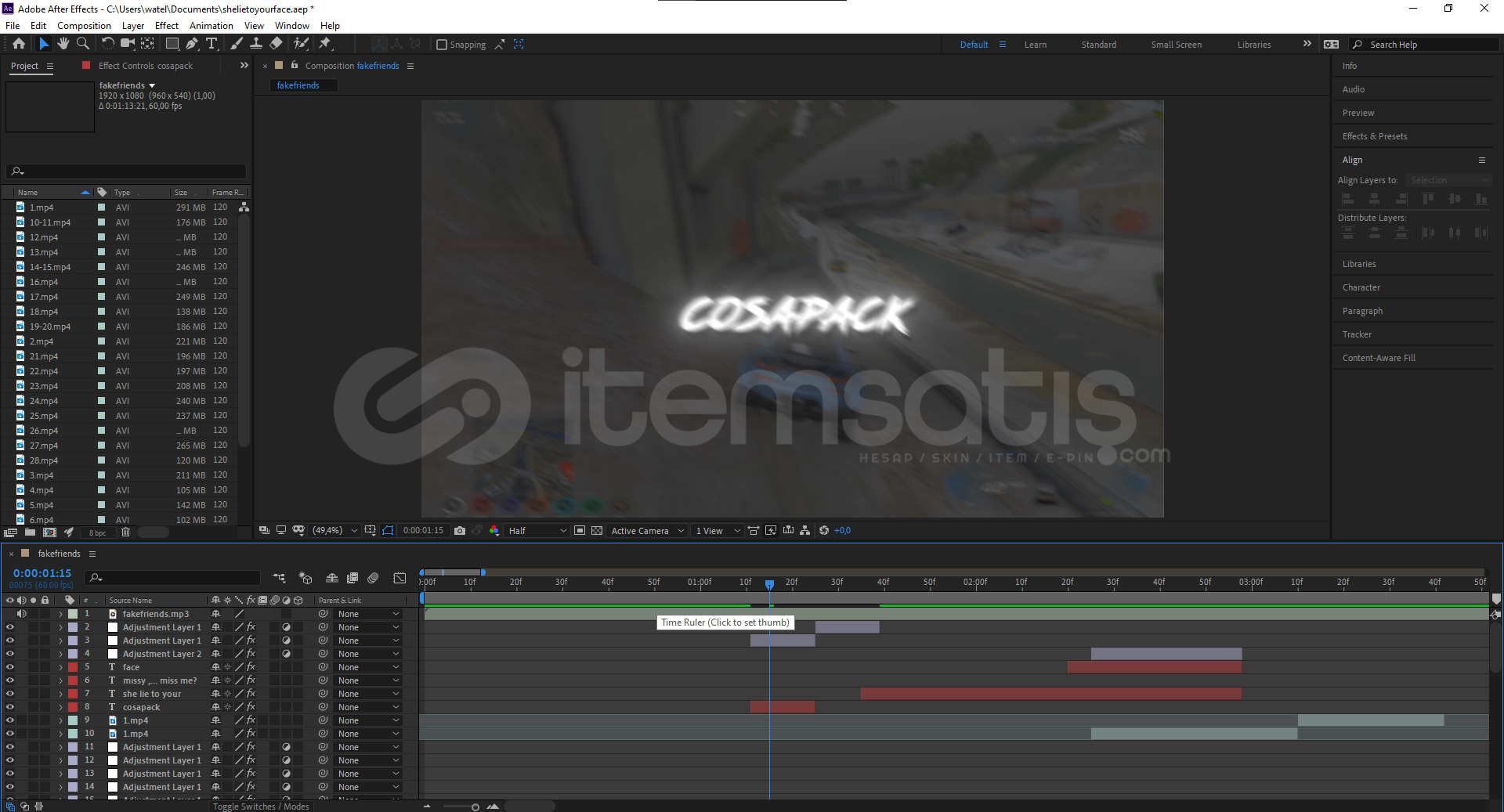Toggle shy switch on the missy text layer
Screen dimensions: 1504x812
(x=216, y=680)
